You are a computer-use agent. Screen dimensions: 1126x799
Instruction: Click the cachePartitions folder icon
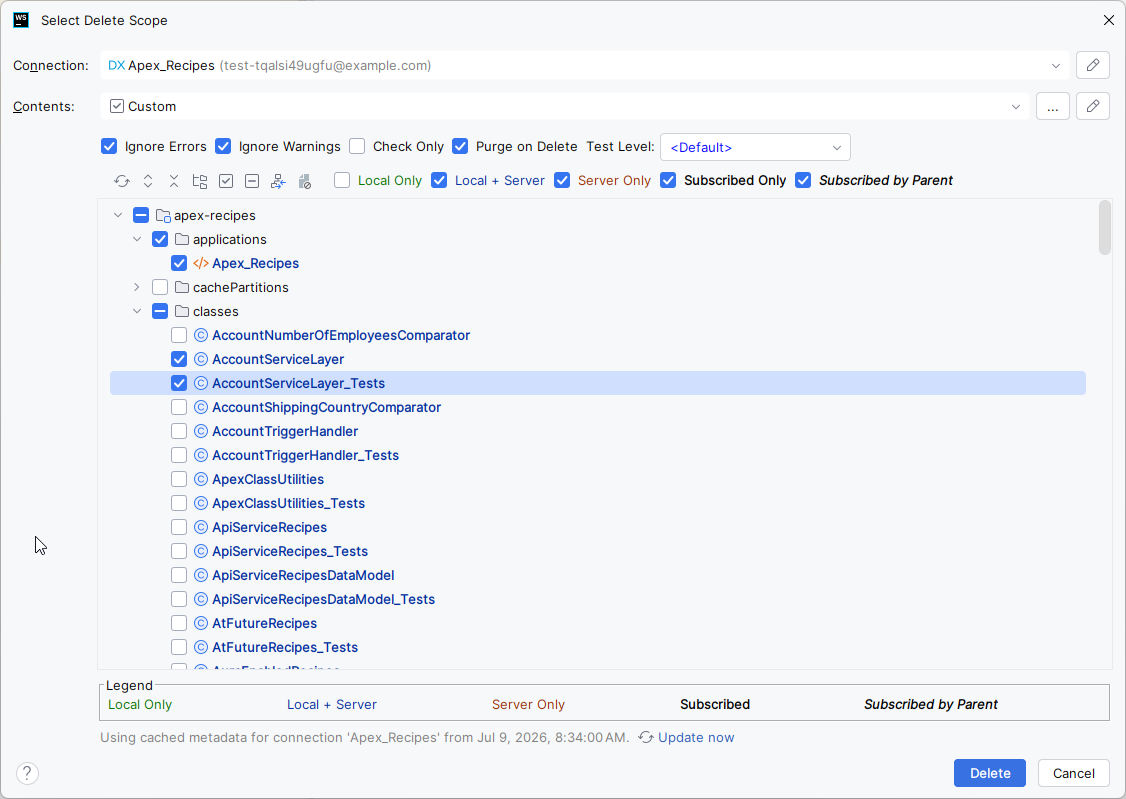point(182,287)
